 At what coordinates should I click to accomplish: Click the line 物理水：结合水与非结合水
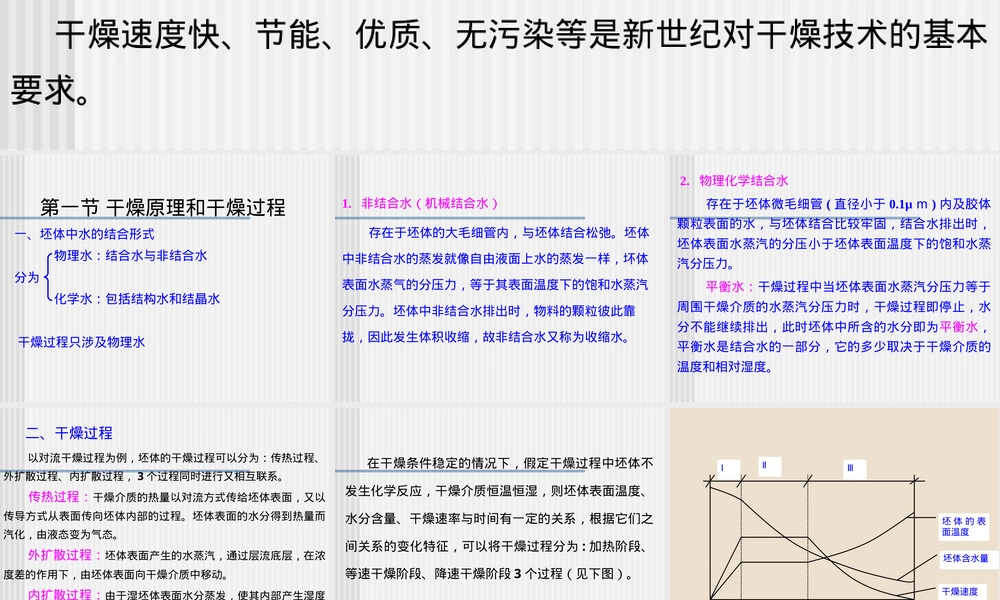(131, 256)
